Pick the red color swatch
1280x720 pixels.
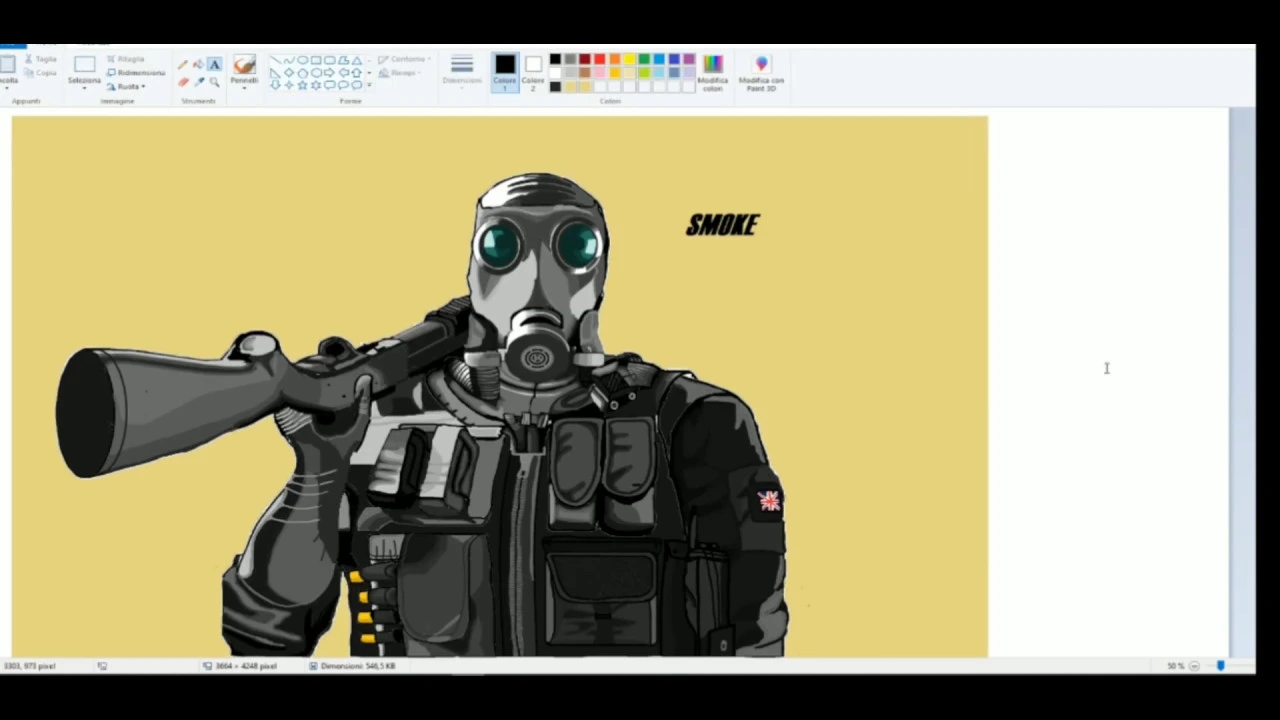600,59
